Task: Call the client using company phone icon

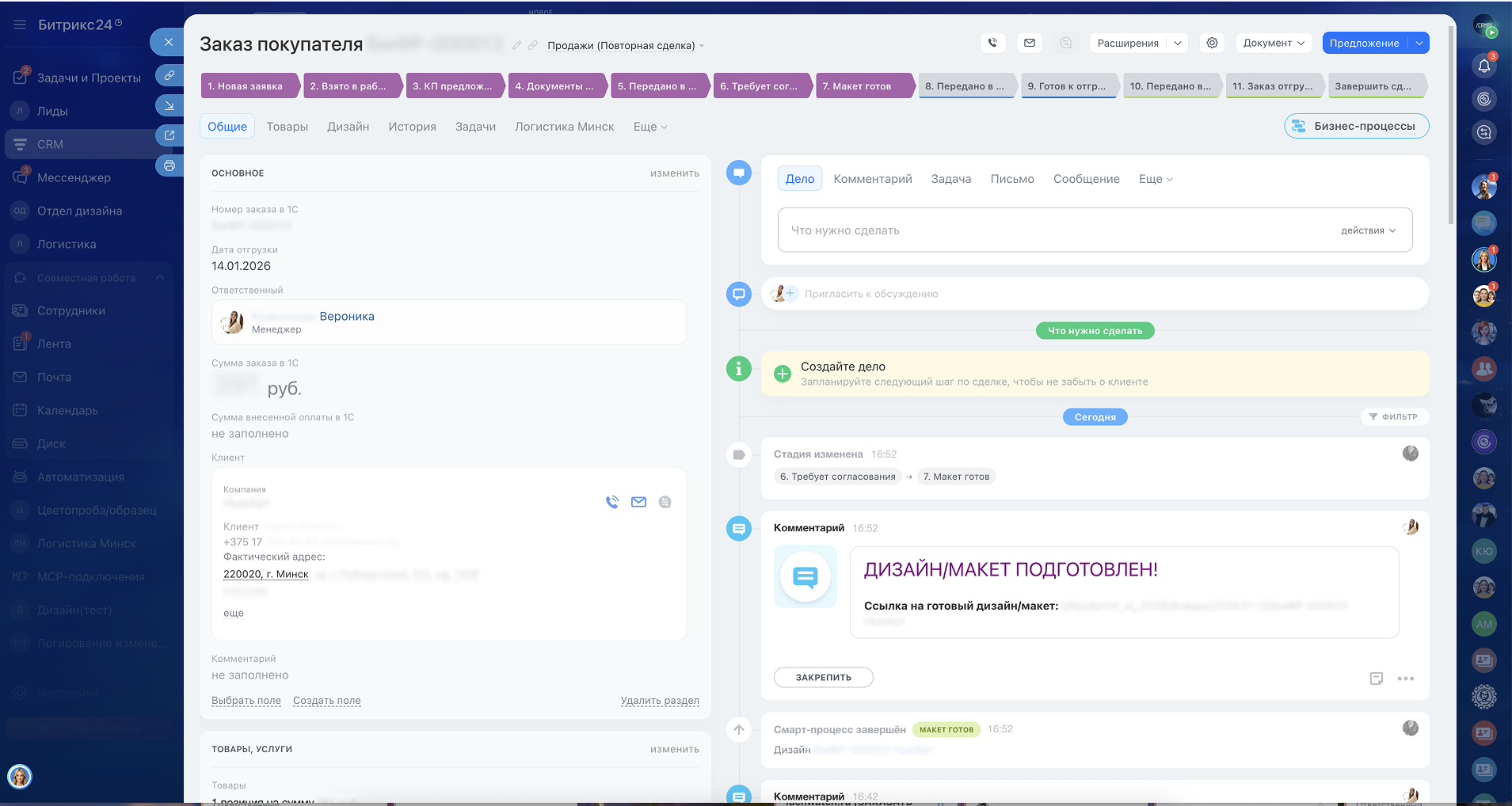Action: coord(612,502)
